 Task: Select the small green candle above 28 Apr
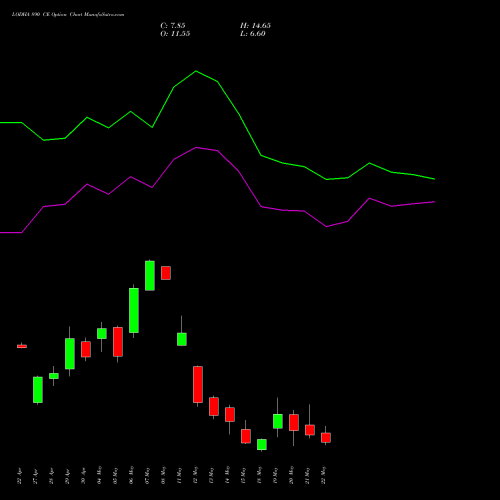[54, 376]
